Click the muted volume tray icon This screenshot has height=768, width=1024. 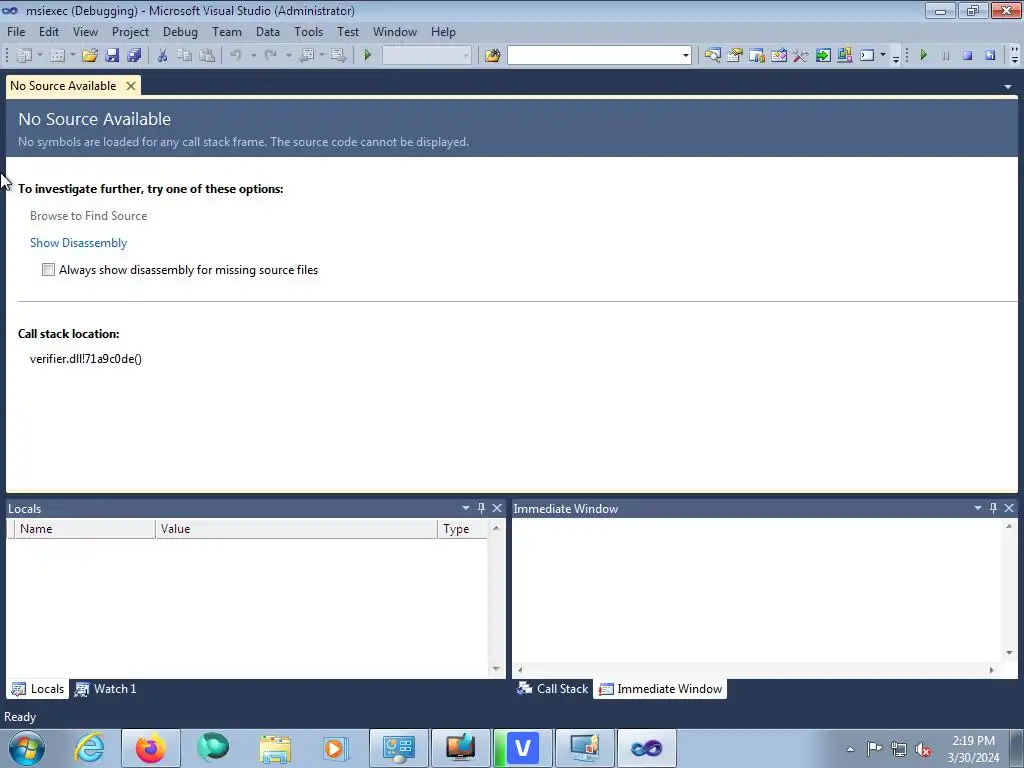coord(923,750)
